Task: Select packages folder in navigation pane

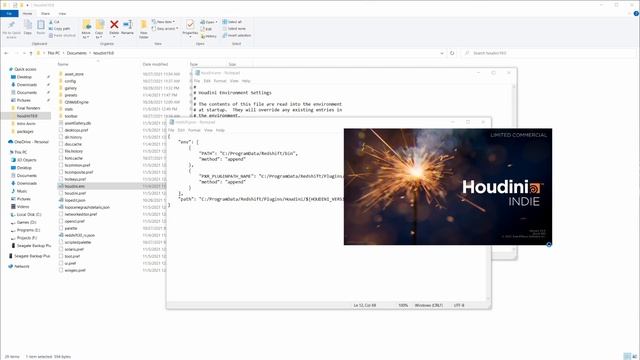Action: (x=25, y=131)
